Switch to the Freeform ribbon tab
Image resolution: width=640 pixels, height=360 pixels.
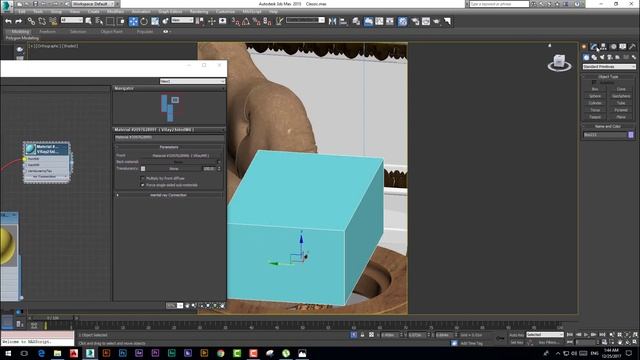(x=48, y=31)
